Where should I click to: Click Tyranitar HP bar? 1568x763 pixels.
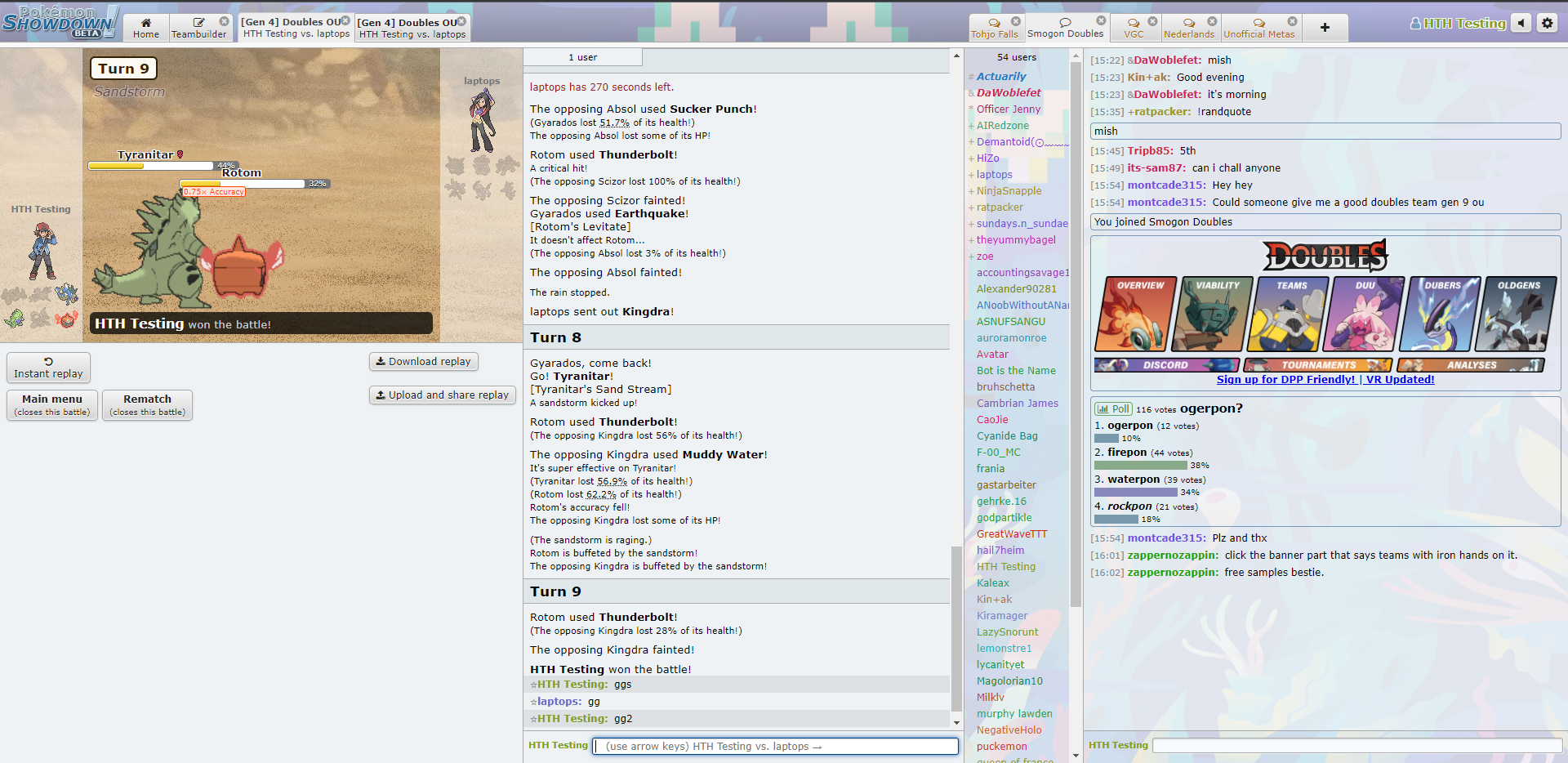[x=150, y=166]
